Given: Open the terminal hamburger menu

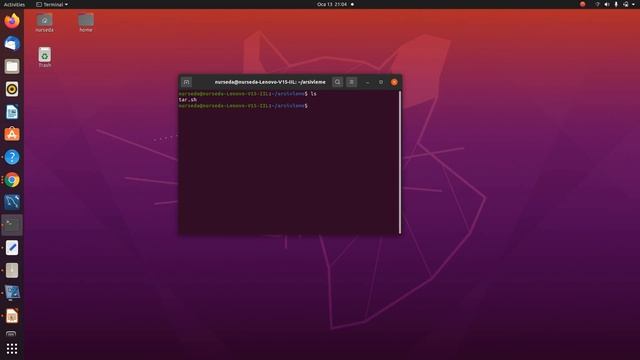Looking at the screenshot, I should click(351, 82).
